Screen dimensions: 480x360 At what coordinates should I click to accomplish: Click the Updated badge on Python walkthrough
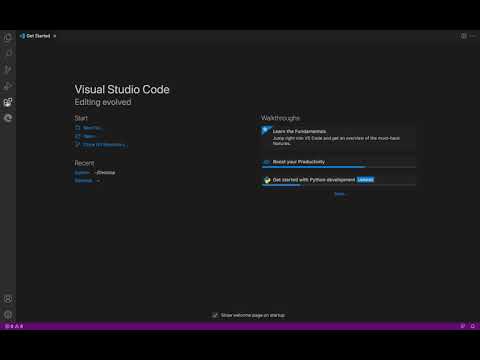(365, 180)
